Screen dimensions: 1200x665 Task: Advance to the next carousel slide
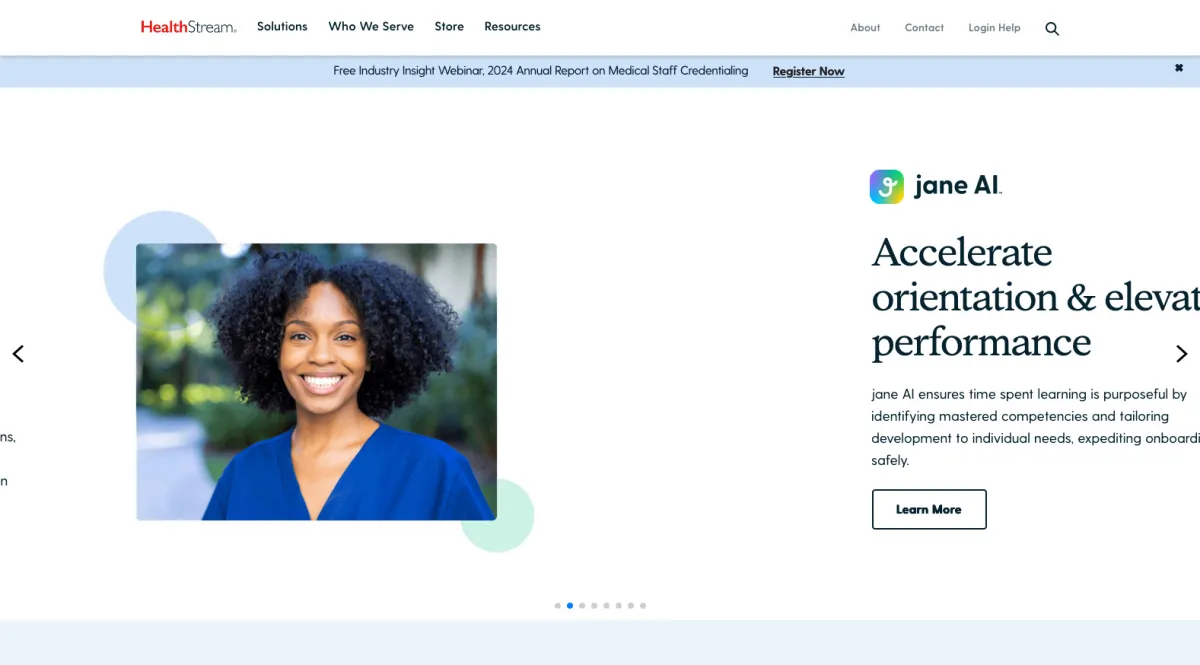point(1181,353)
